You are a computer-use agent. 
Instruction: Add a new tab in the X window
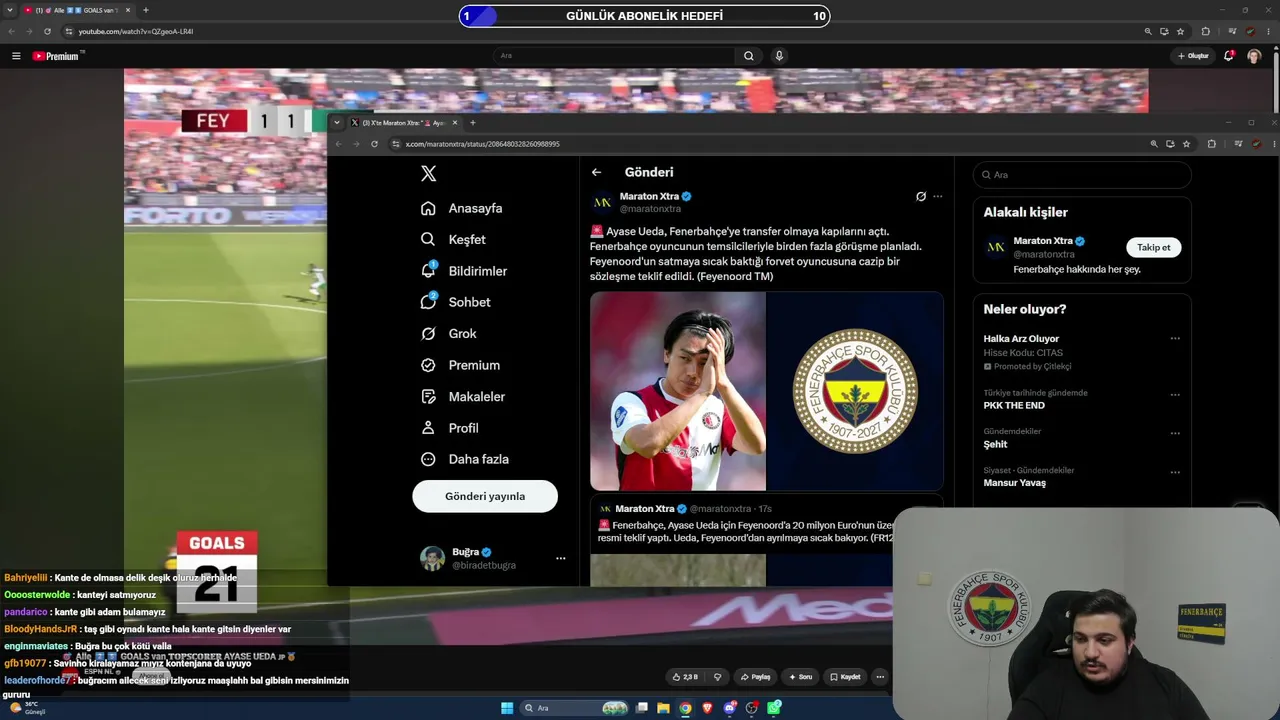point(472,123)
